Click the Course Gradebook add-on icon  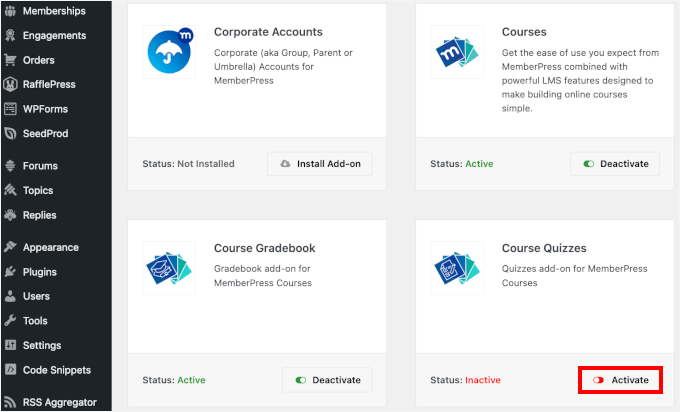point(168,267)
